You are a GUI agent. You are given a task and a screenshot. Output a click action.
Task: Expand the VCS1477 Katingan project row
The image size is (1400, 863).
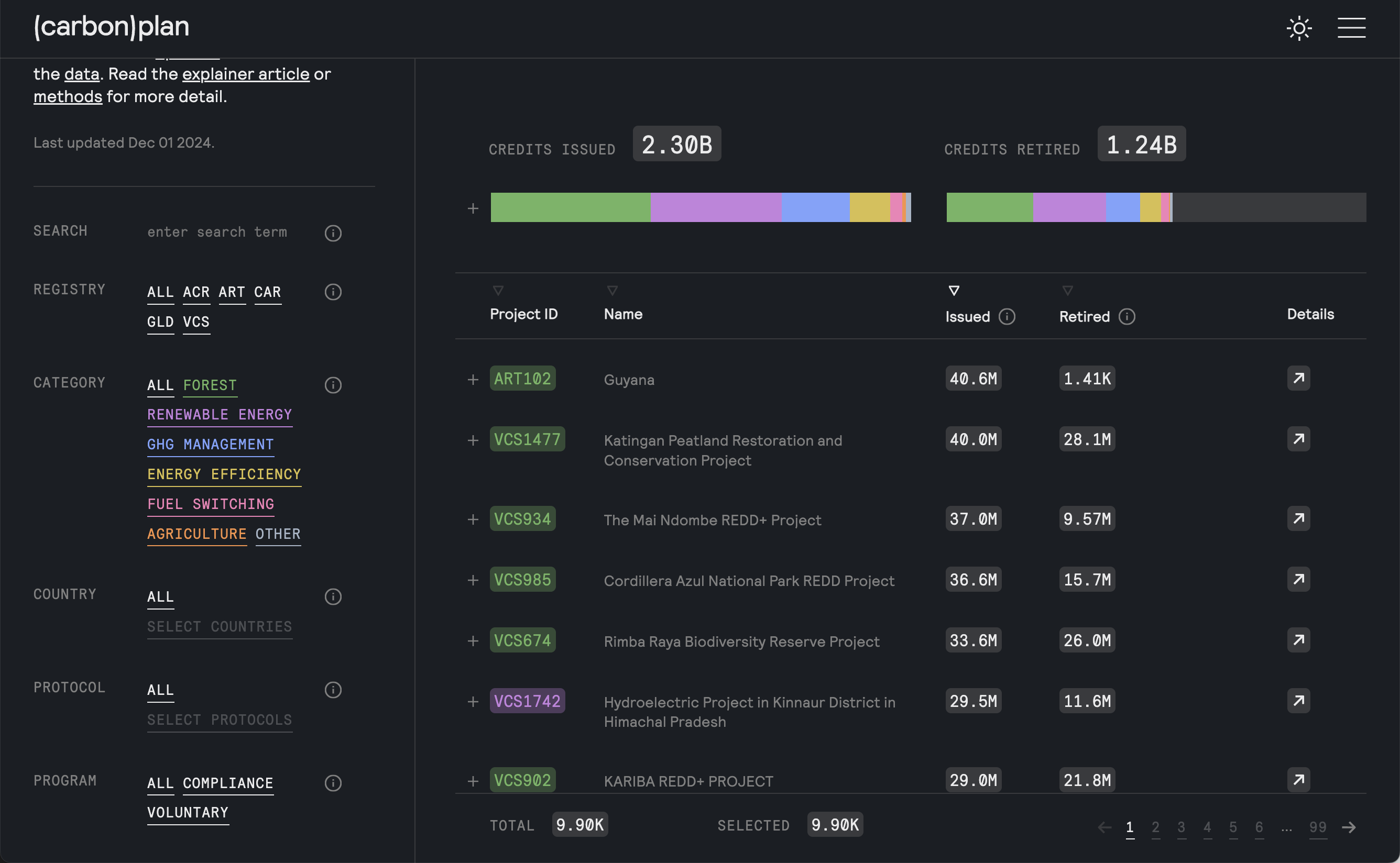(473, 440)
